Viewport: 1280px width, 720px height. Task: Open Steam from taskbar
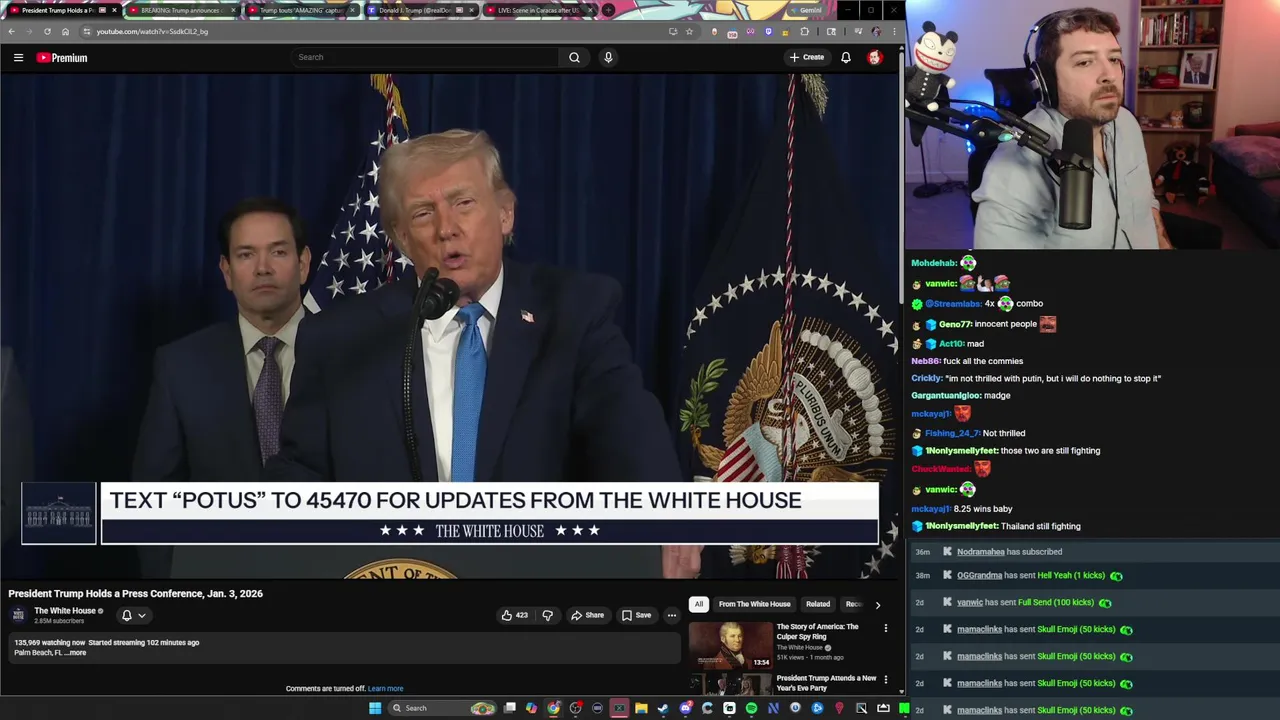(663, 708)
